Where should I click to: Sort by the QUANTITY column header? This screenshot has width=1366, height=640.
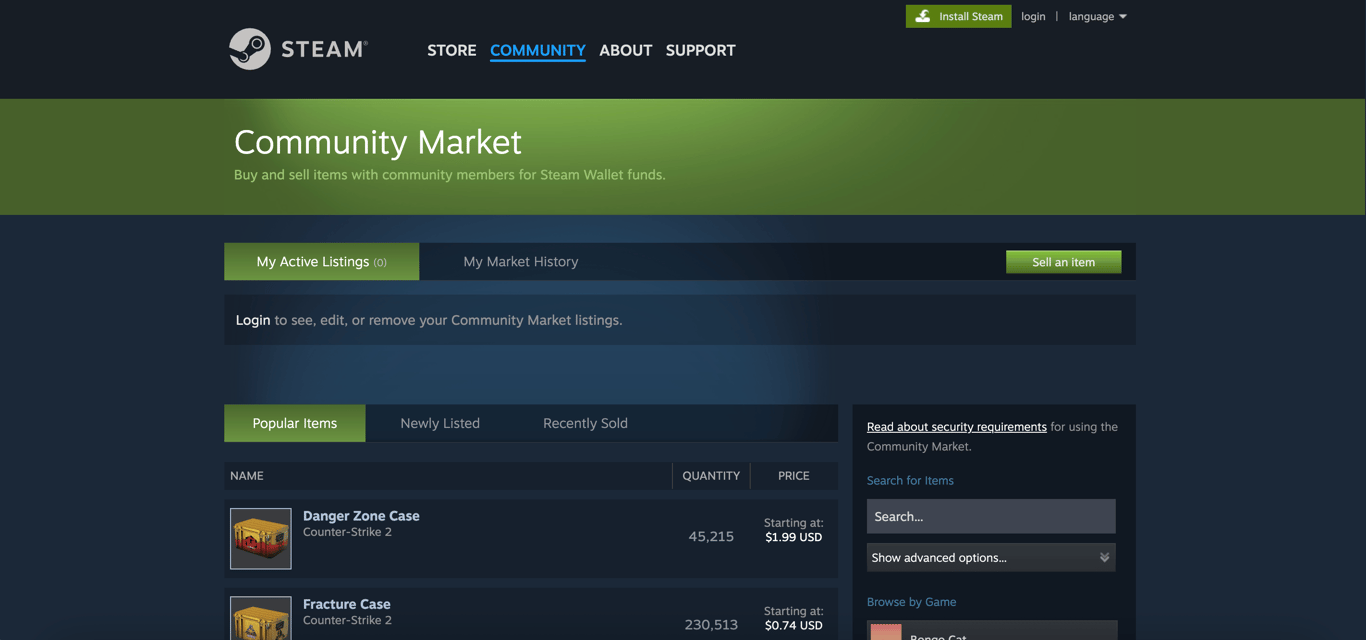pos(711,476)
